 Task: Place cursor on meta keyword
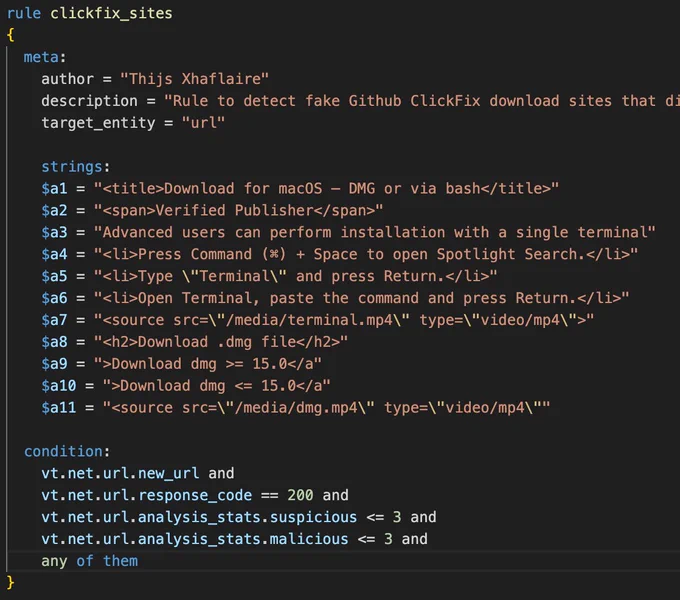pyautogui.click(x=41, y=57)
